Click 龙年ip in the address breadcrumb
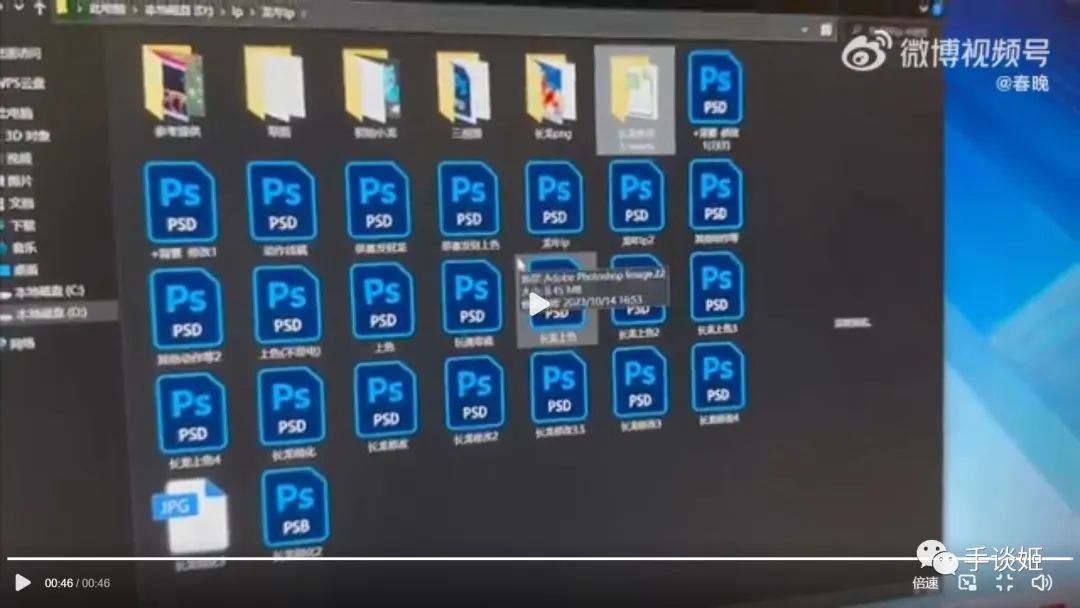 (x=277, y=12)
